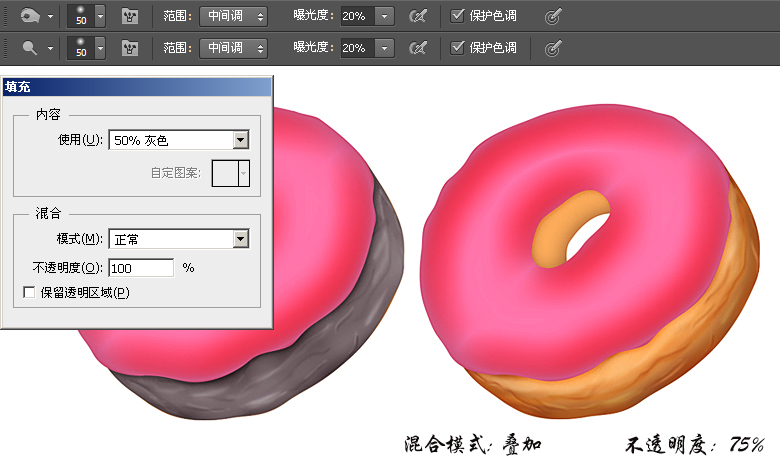
Task: Select the Burn tool icon in top options bar
Action: (30, 16)
